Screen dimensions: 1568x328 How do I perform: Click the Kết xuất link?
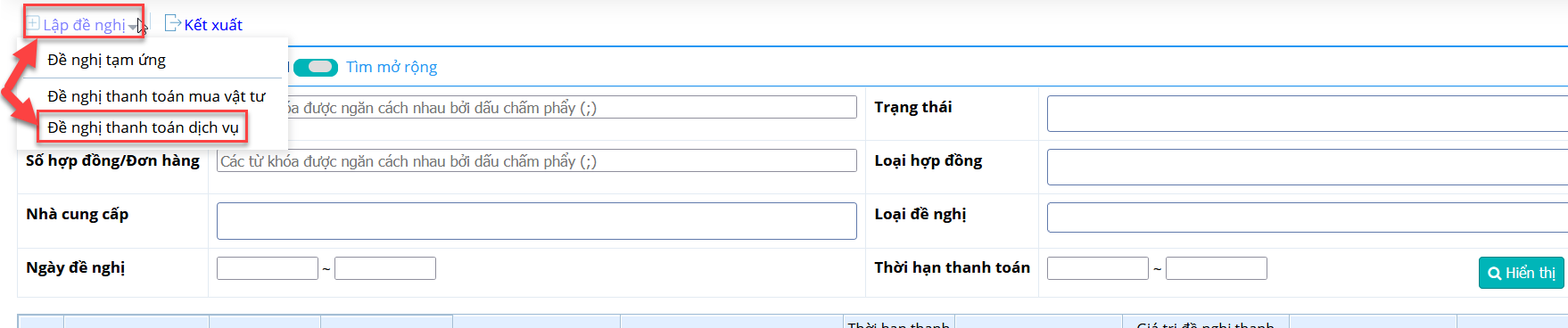213,25
